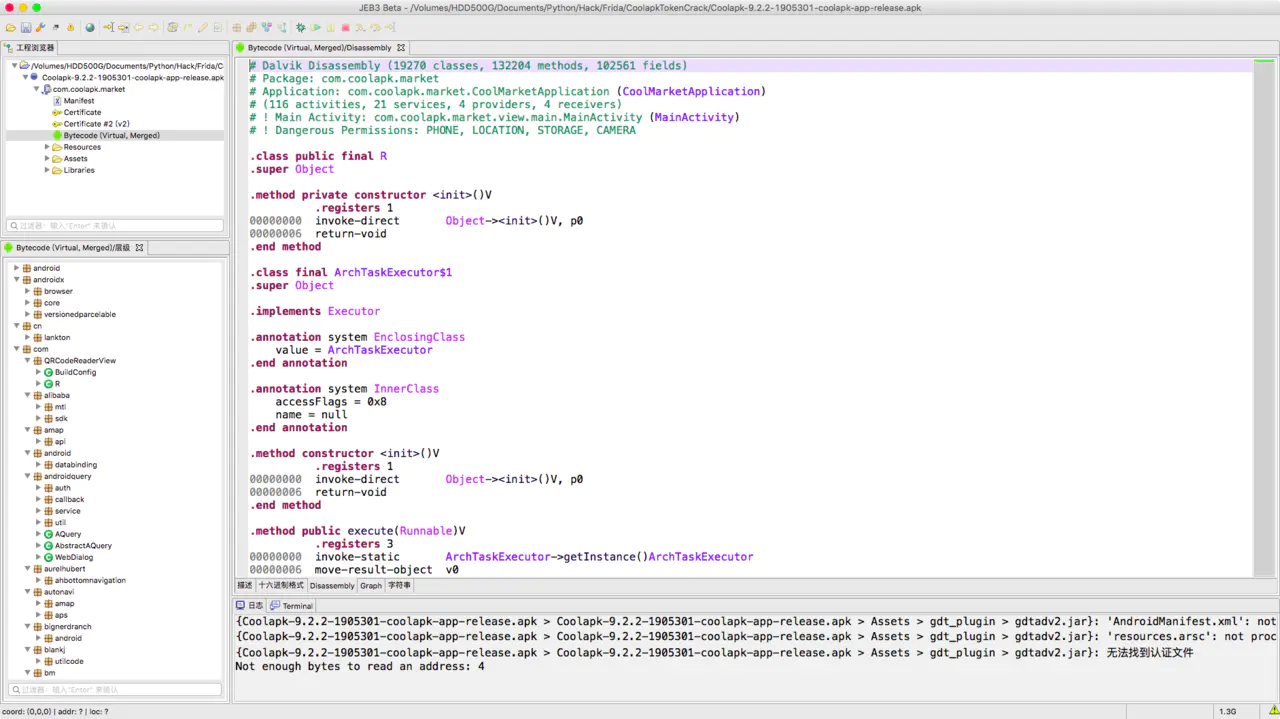This screenshot has height=719, width=1280.
Task: Click the hierarchy panel filter field
Action: (115, 689)
